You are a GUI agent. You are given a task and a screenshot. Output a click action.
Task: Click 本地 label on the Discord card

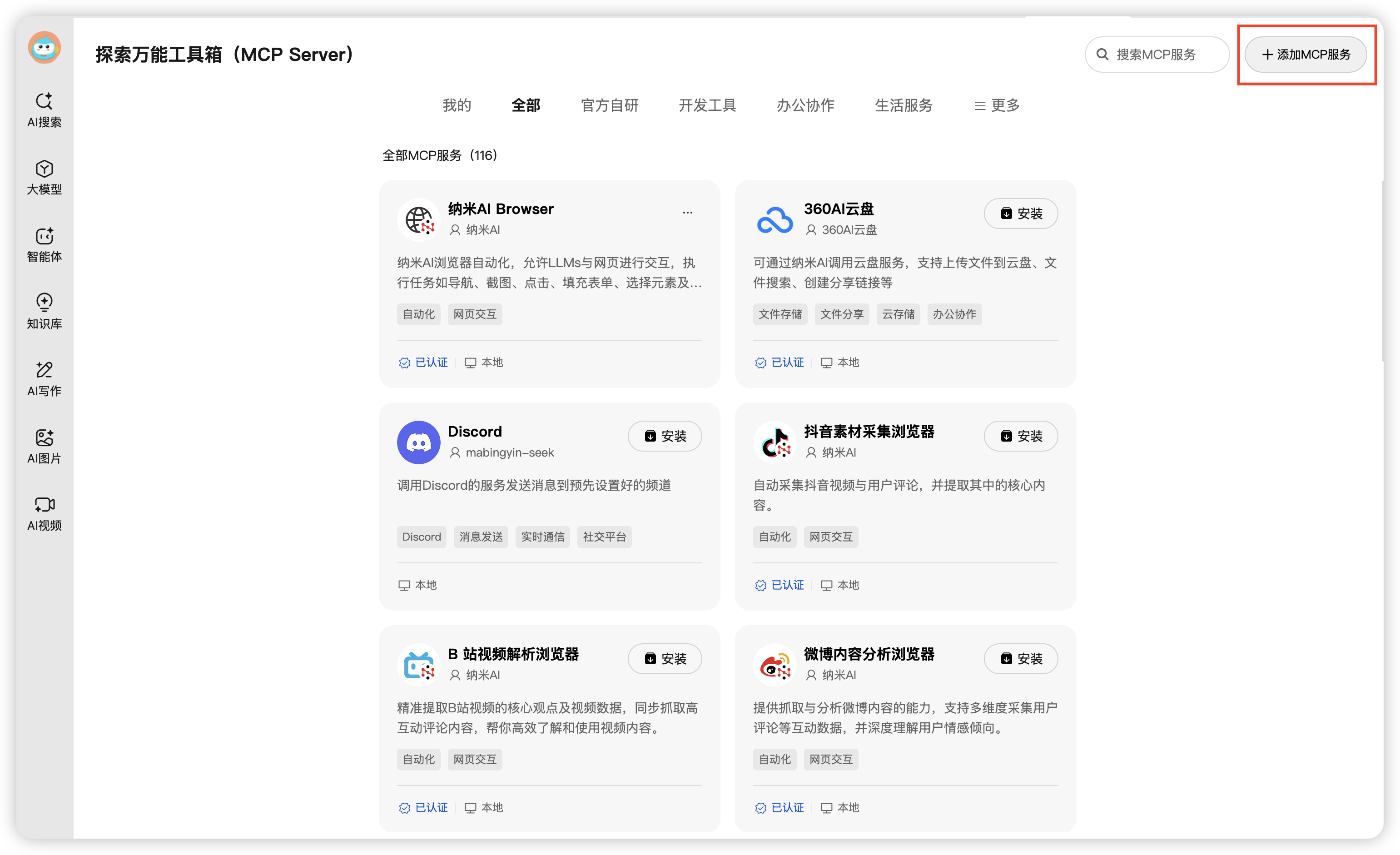[x=417, y=585]
